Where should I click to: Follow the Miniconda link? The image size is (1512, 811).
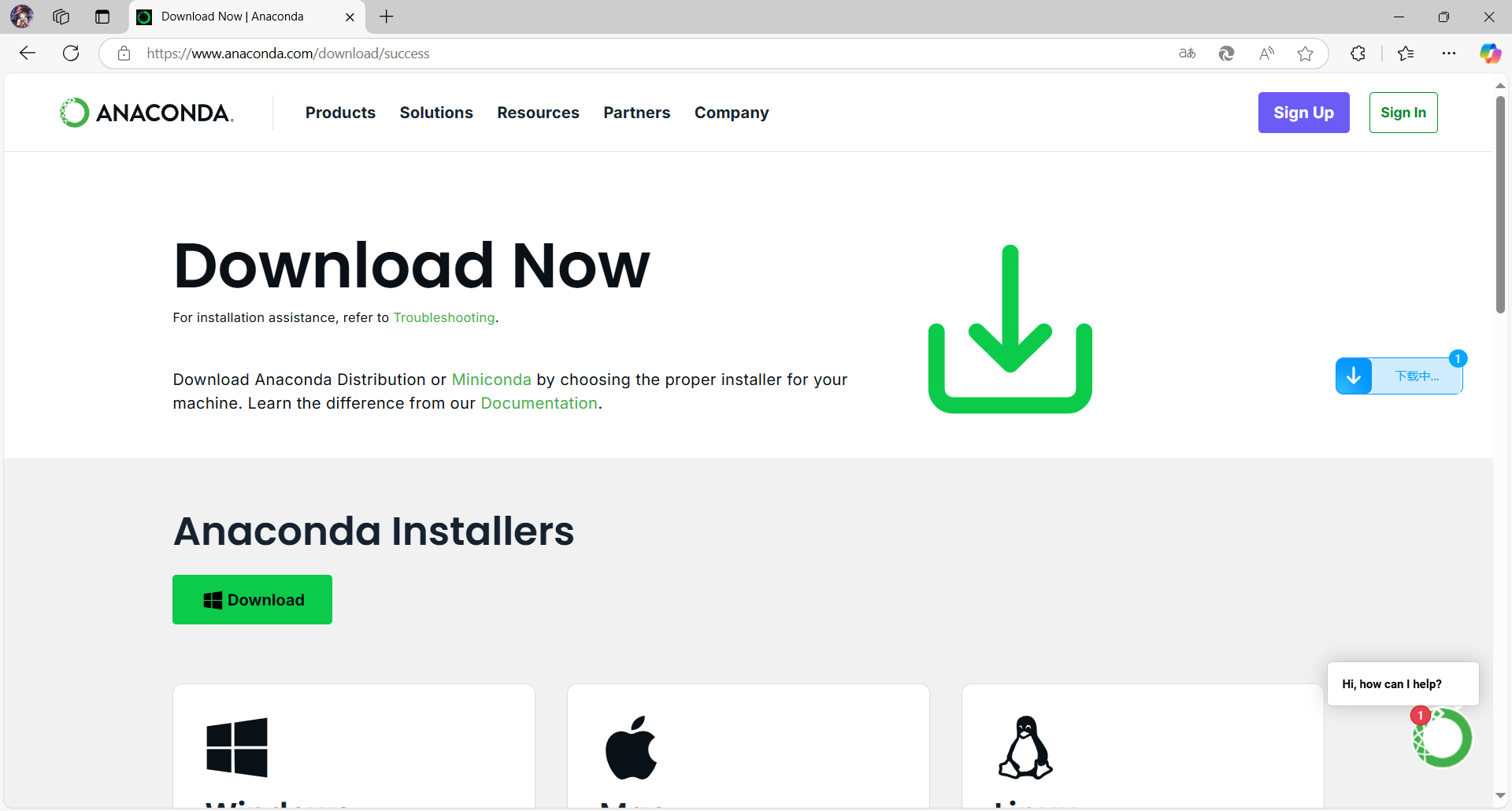[491, 380]
